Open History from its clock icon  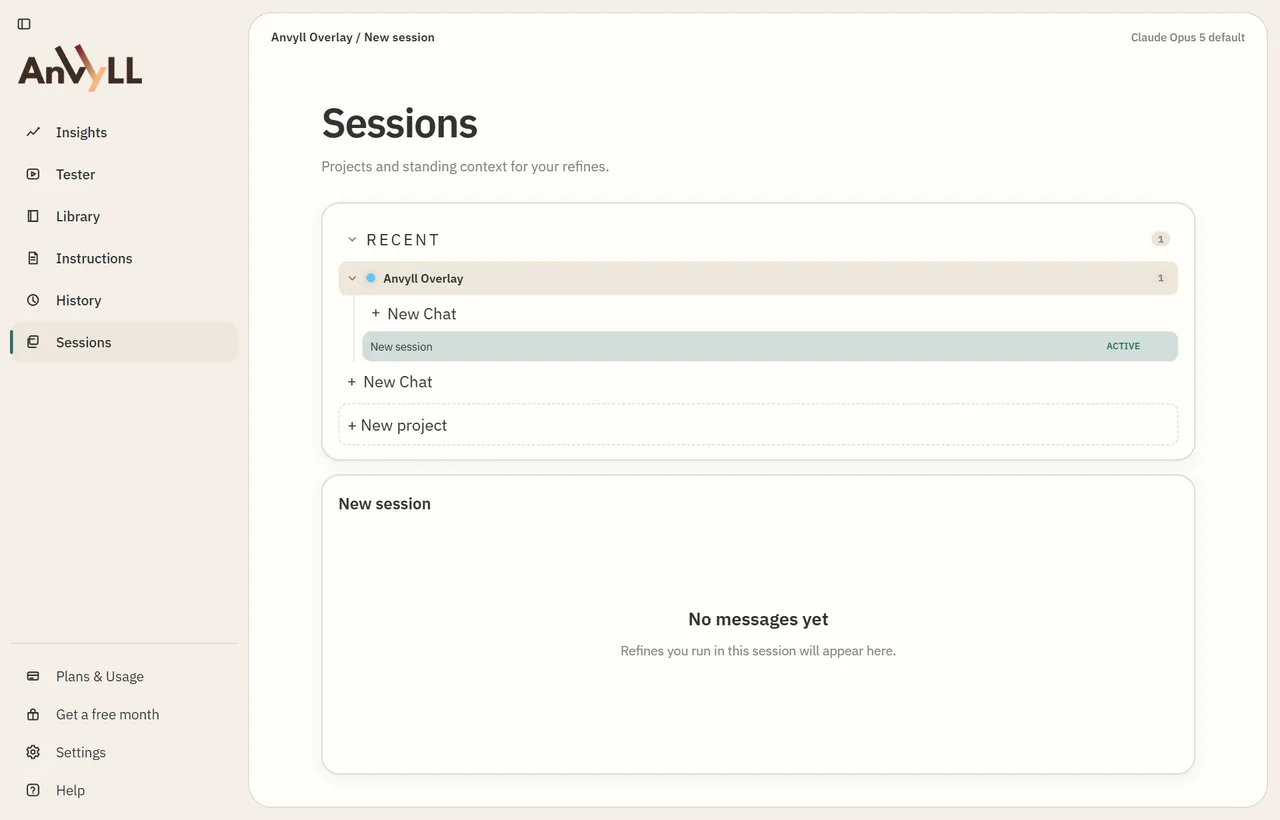pyautogui.click(x=33, y=300)
